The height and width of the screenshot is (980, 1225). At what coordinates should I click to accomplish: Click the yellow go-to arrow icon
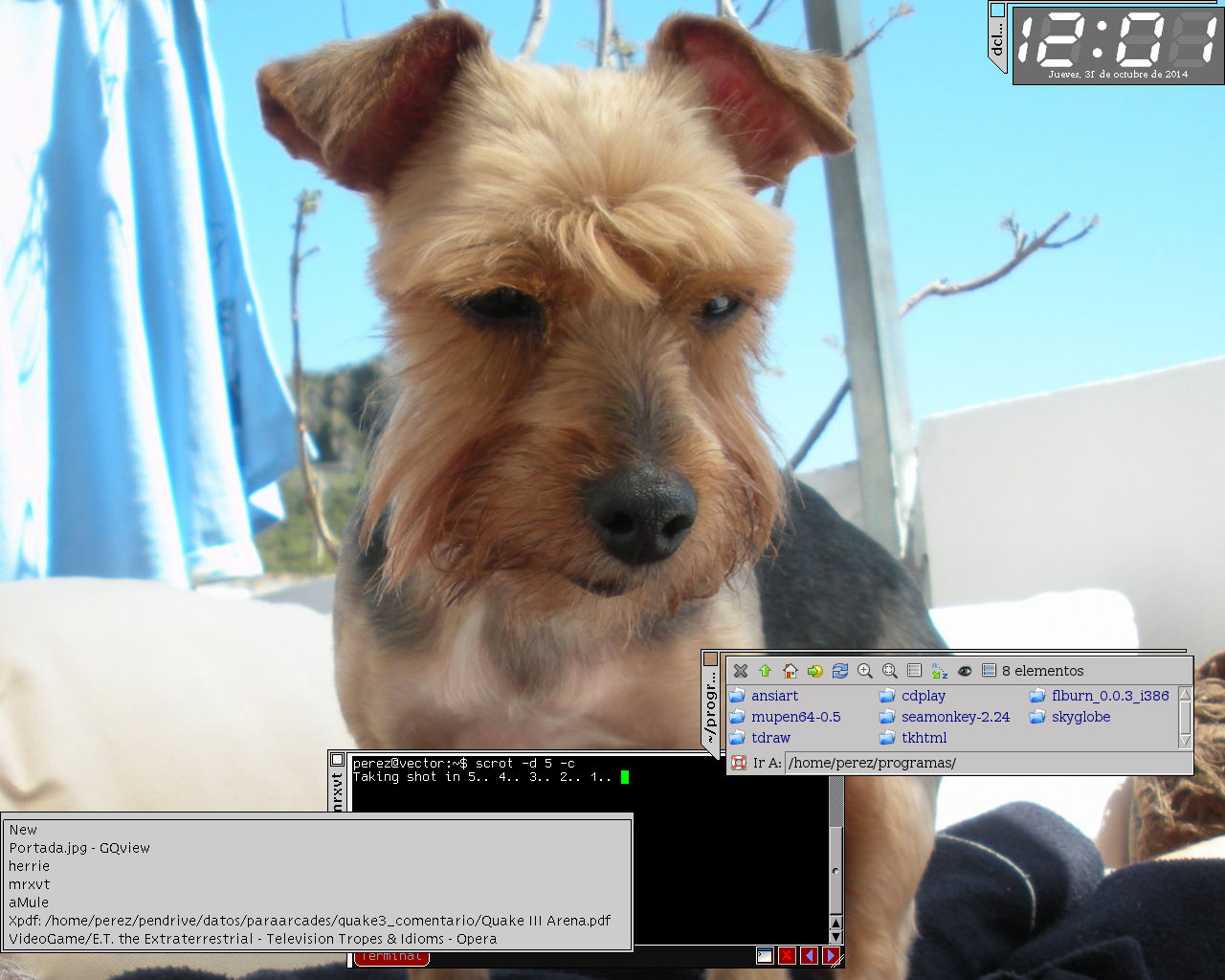814,671
